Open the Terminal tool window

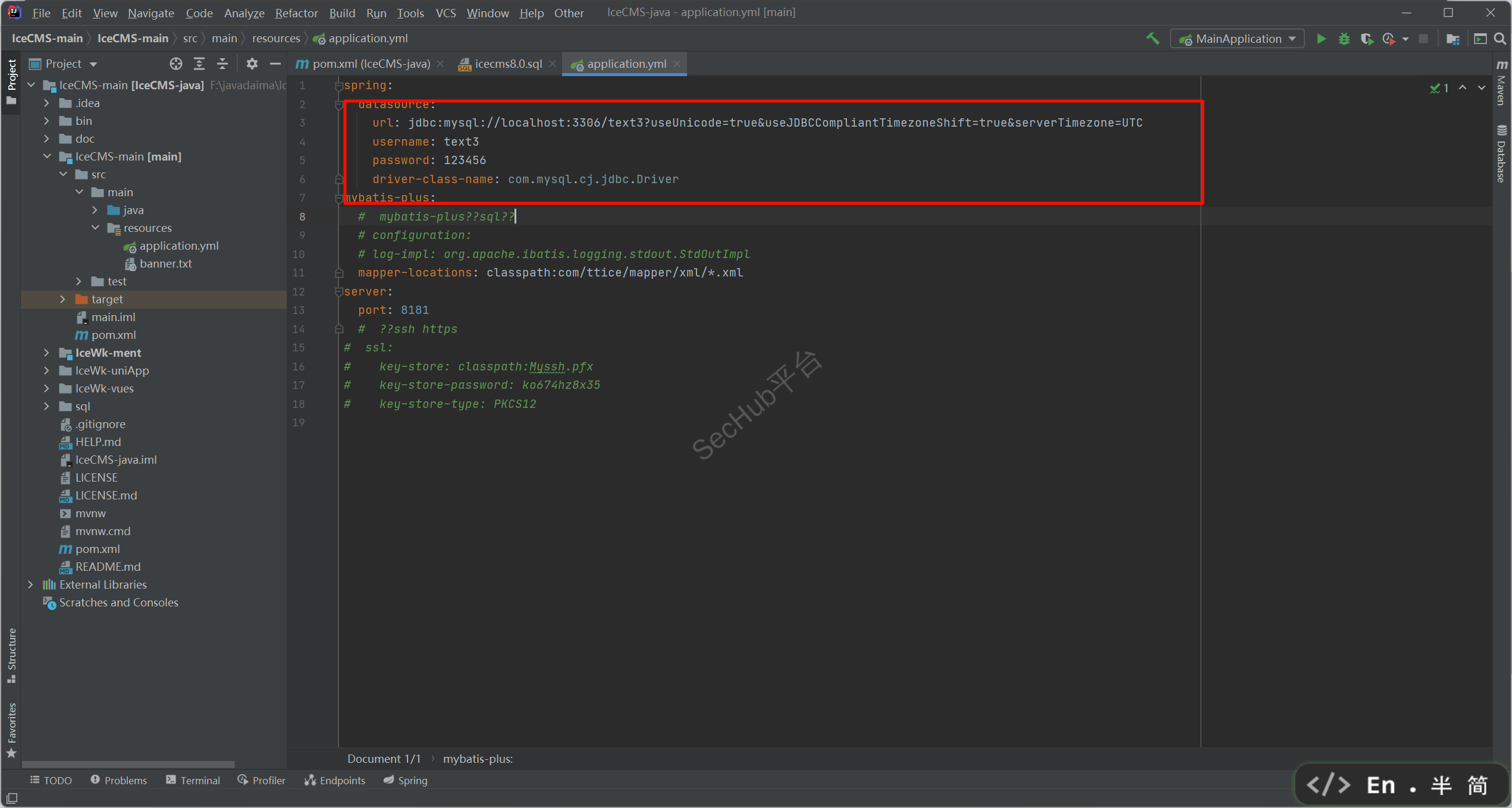(x=193, y=780)
